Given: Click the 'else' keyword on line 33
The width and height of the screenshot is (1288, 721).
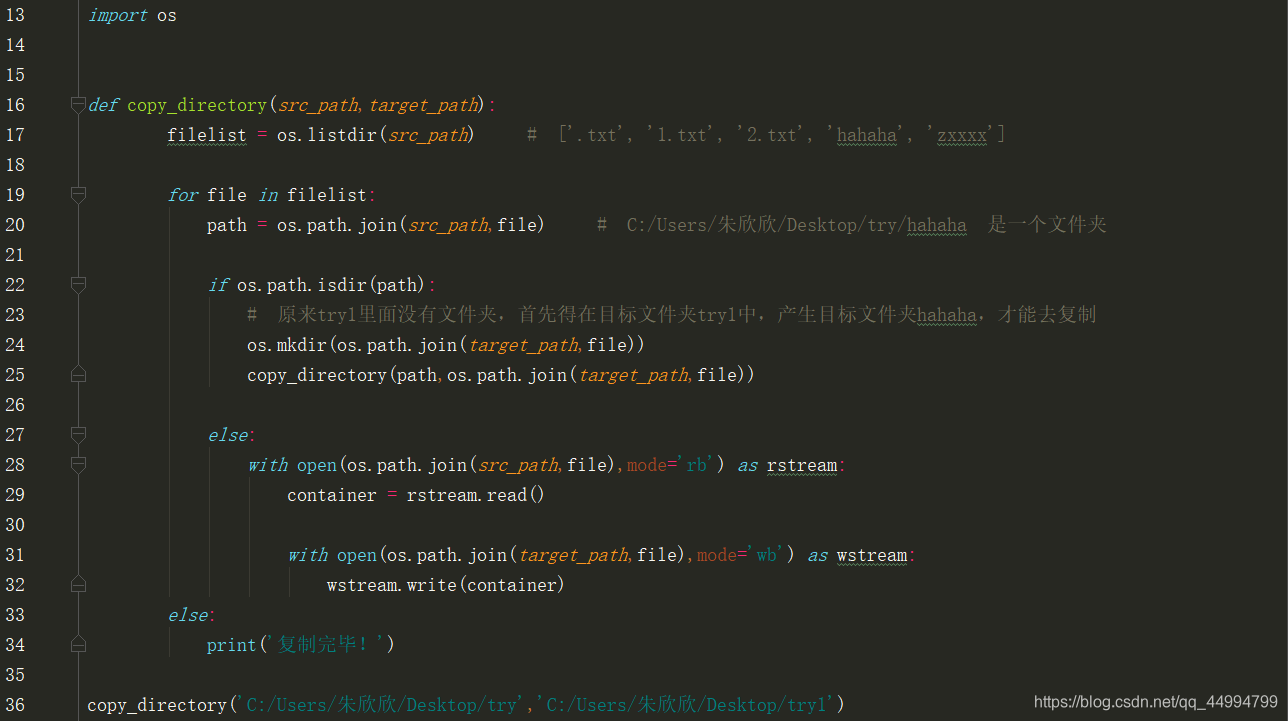Looking at the screenshot, I should (188, 615).
